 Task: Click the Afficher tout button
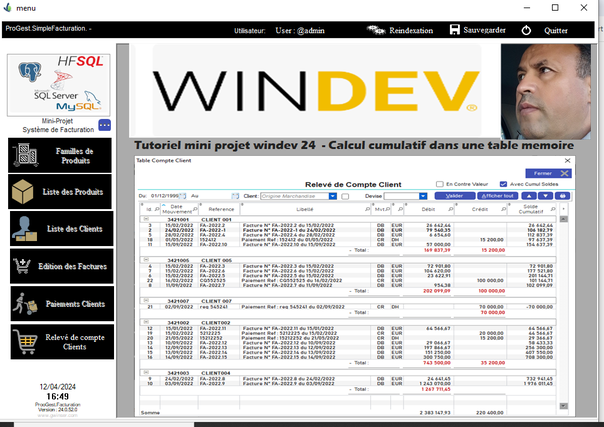[497, 196]
